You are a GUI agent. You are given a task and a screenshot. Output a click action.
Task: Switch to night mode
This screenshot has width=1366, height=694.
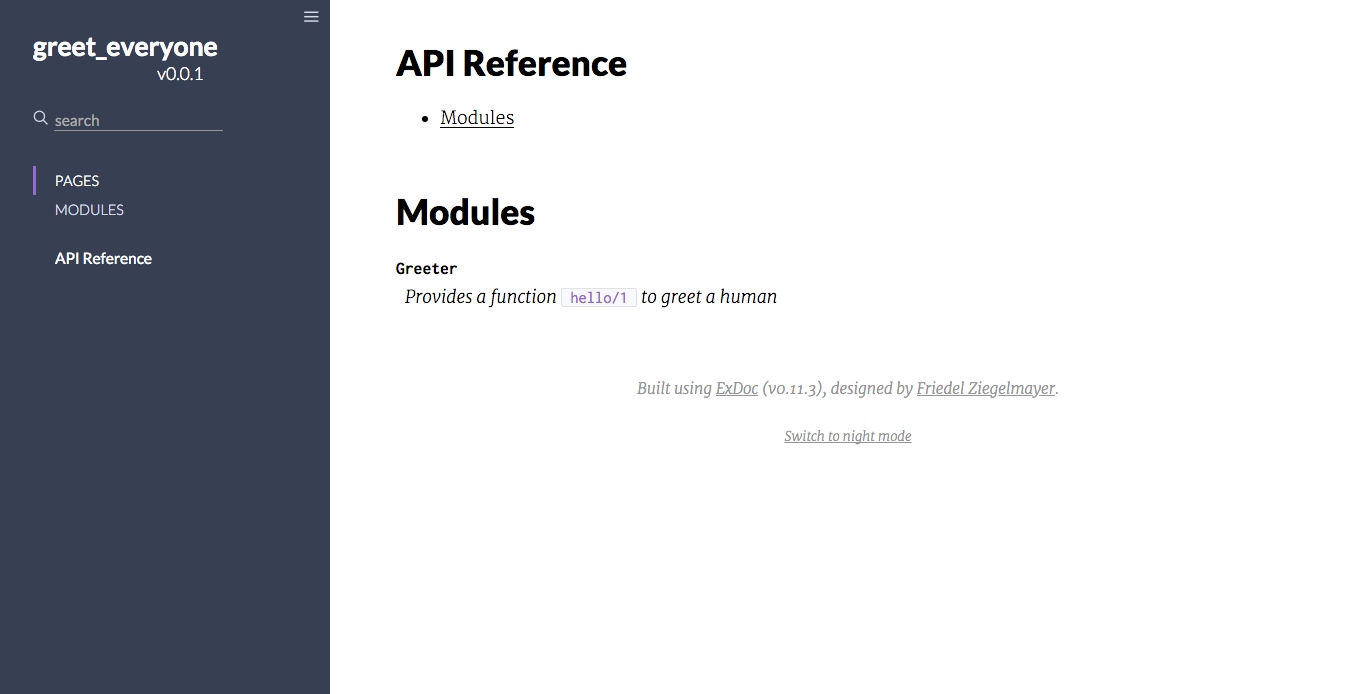[848, 436]
